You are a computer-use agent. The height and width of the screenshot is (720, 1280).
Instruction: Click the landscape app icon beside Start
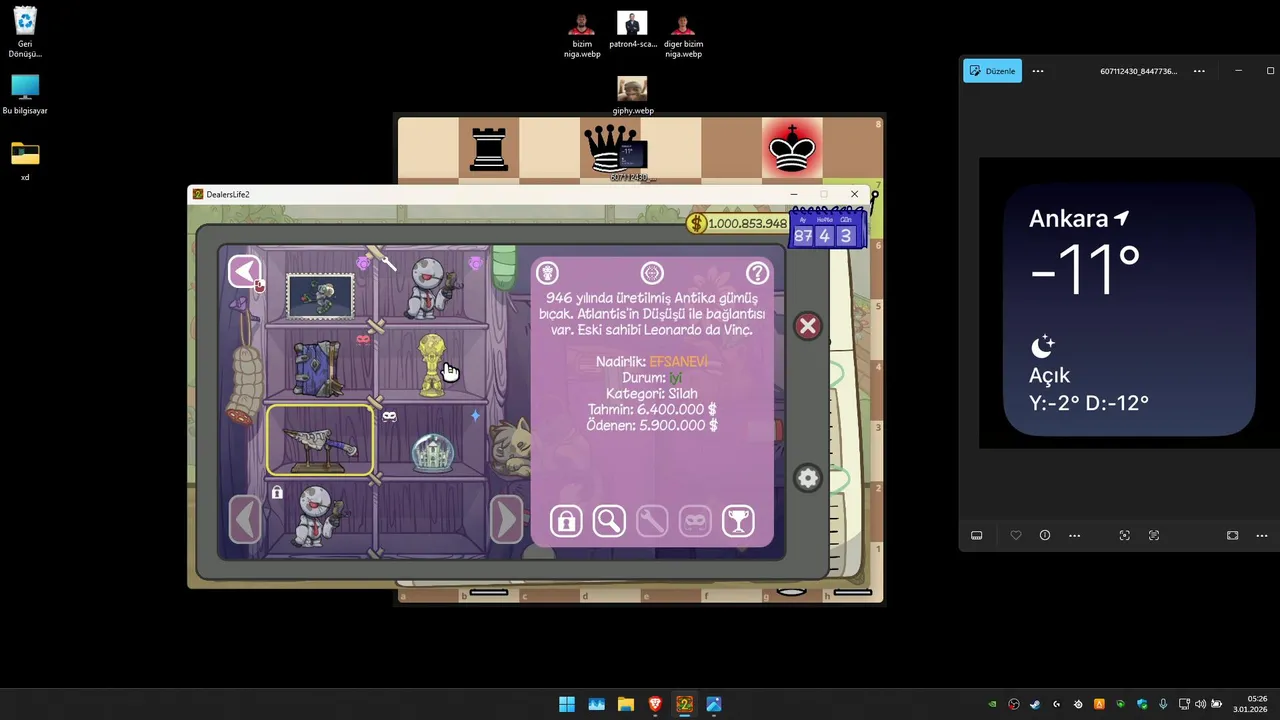click(597, 704)
